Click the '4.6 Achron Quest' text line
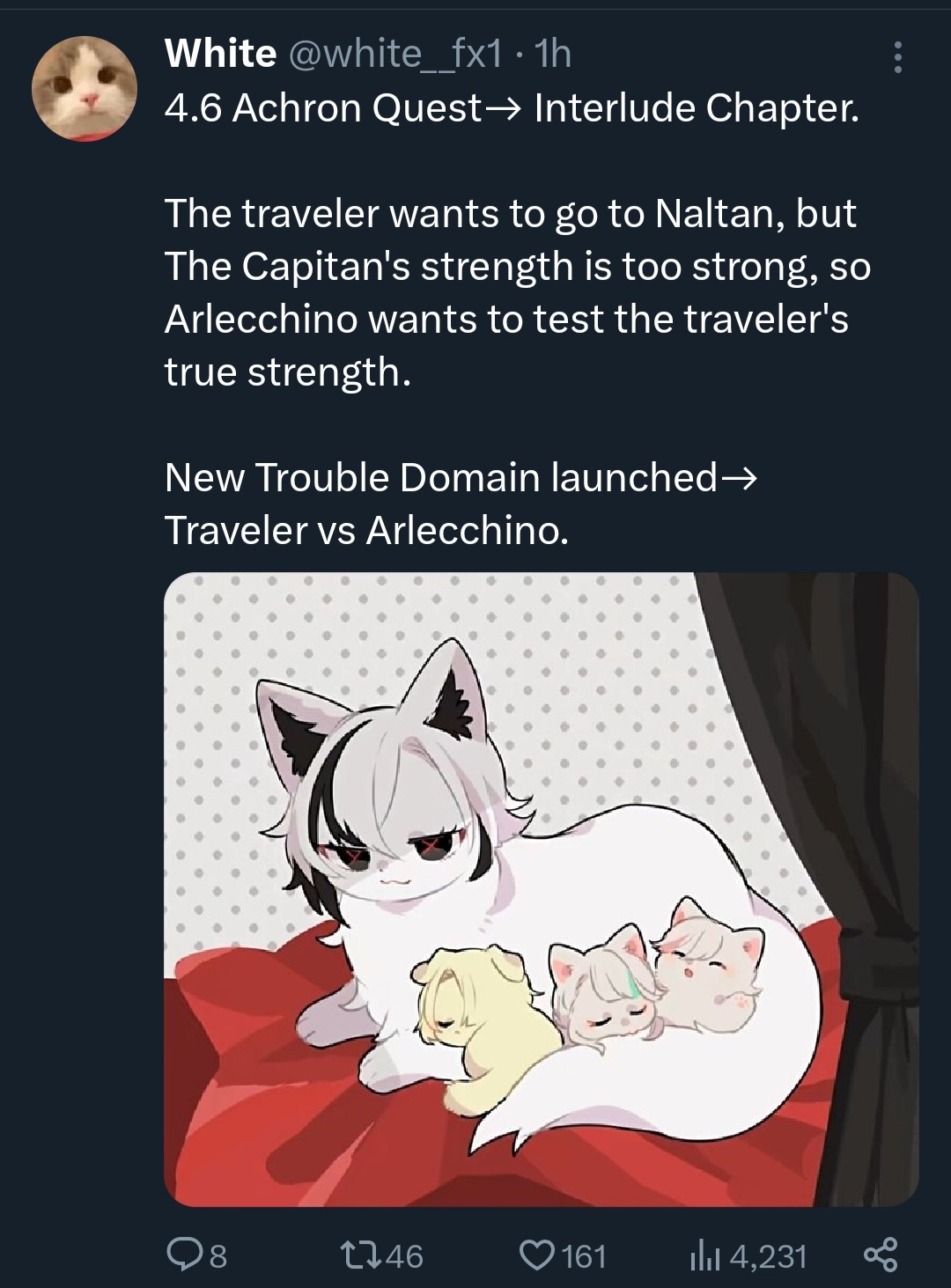The image size is (951, 1288). pyautogui.click(x=324, y=107)
